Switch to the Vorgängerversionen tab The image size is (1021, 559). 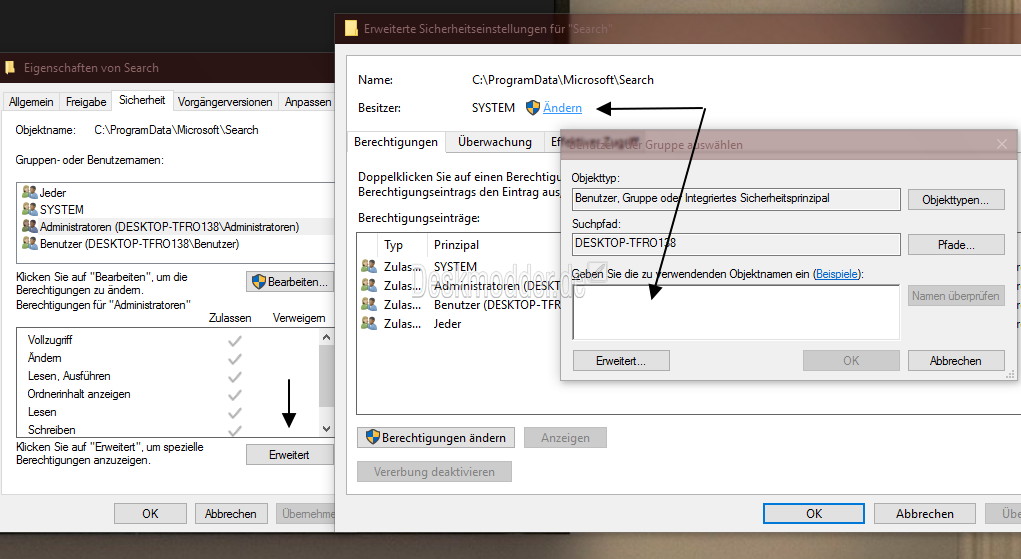[x=226, y=102]
